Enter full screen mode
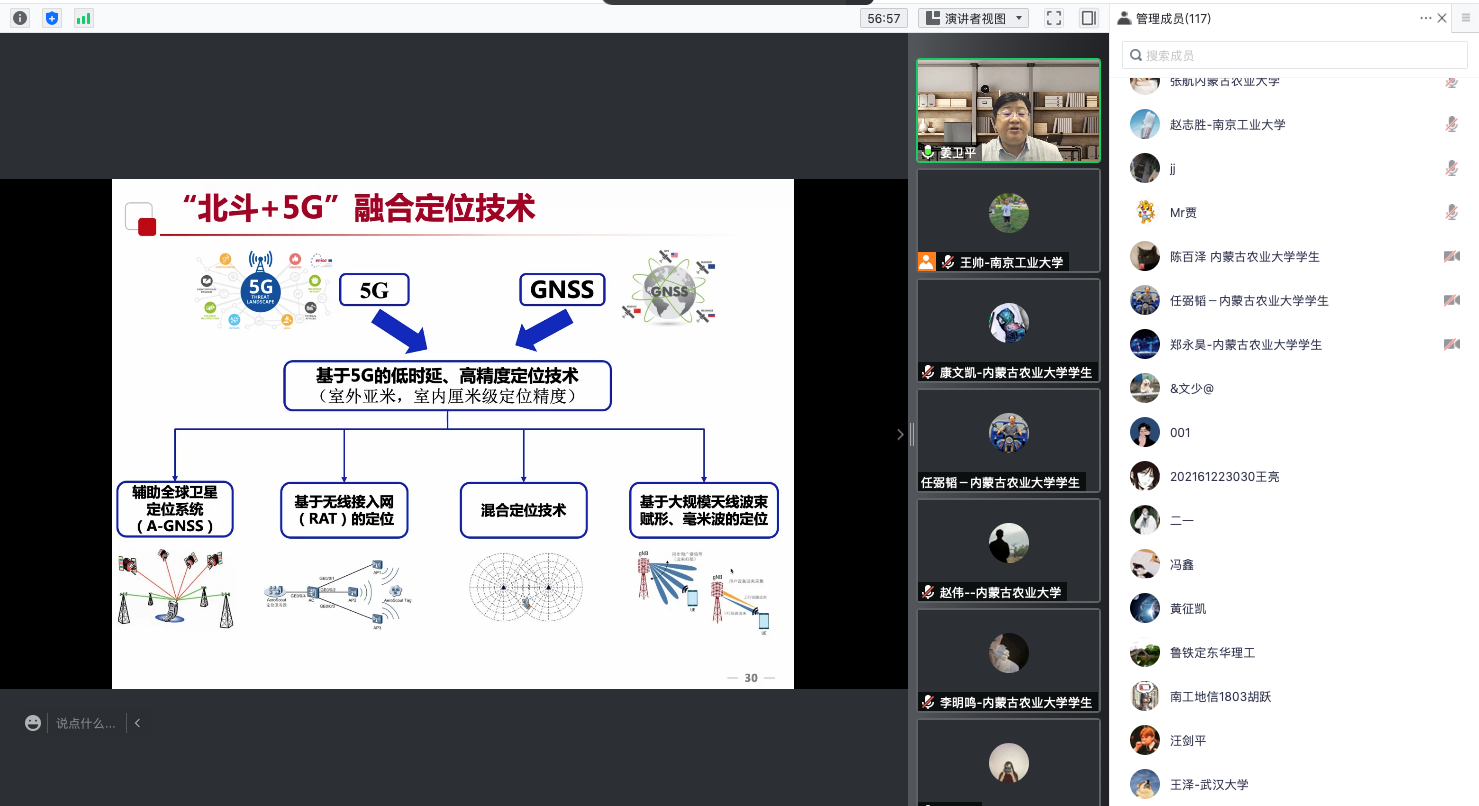Viewport: 1479px width, 806px height. tap(1053, 18)
